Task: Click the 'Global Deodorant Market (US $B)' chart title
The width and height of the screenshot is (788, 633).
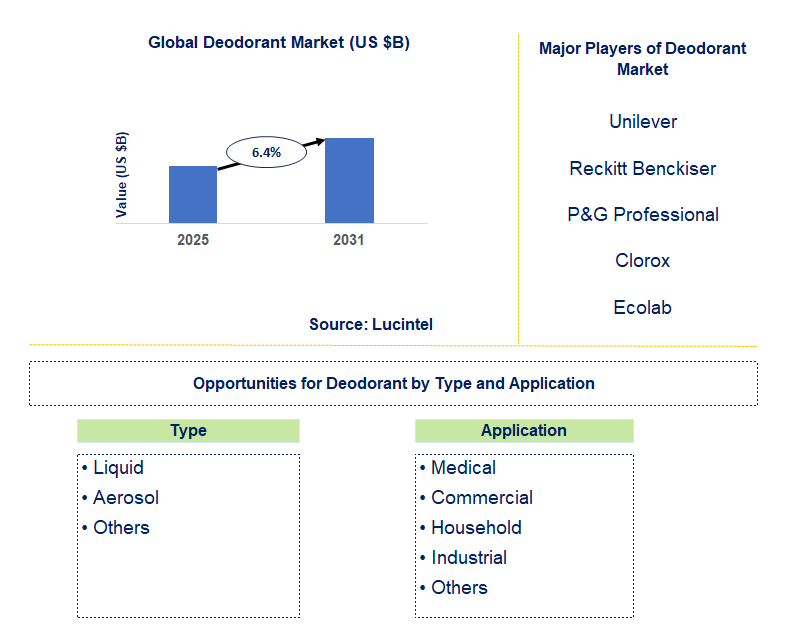Action: point(279,42)
